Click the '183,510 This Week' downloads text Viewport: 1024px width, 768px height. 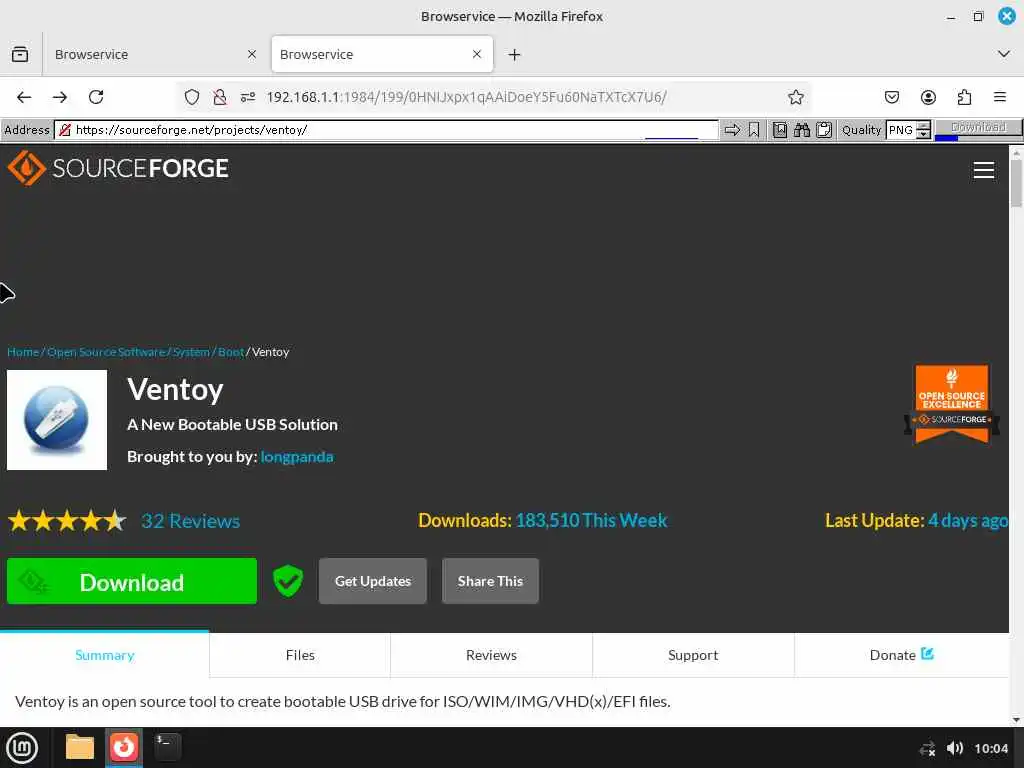coord(592,520)
